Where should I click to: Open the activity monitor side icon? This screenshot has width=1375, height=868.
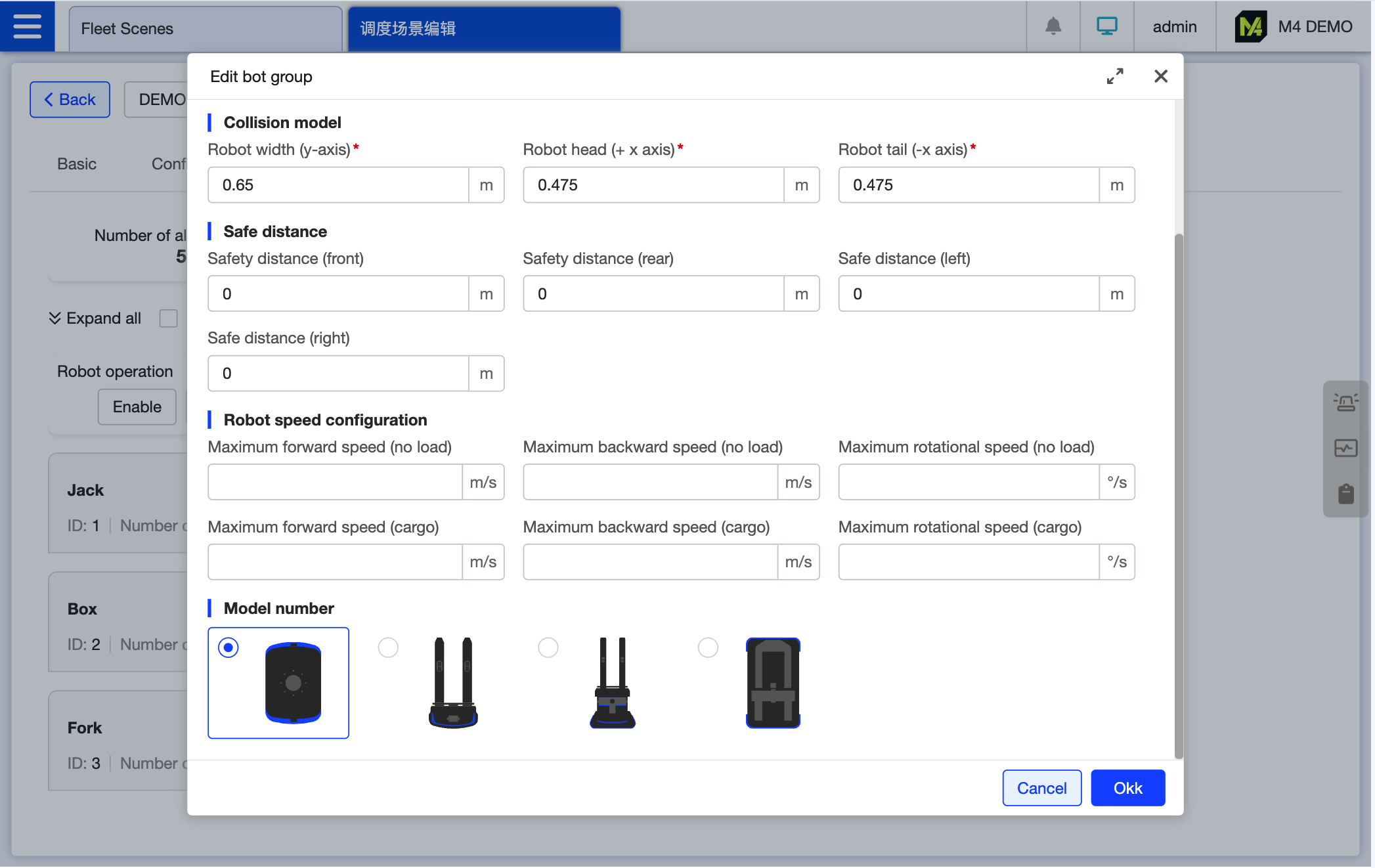(x=1345, y=448)
